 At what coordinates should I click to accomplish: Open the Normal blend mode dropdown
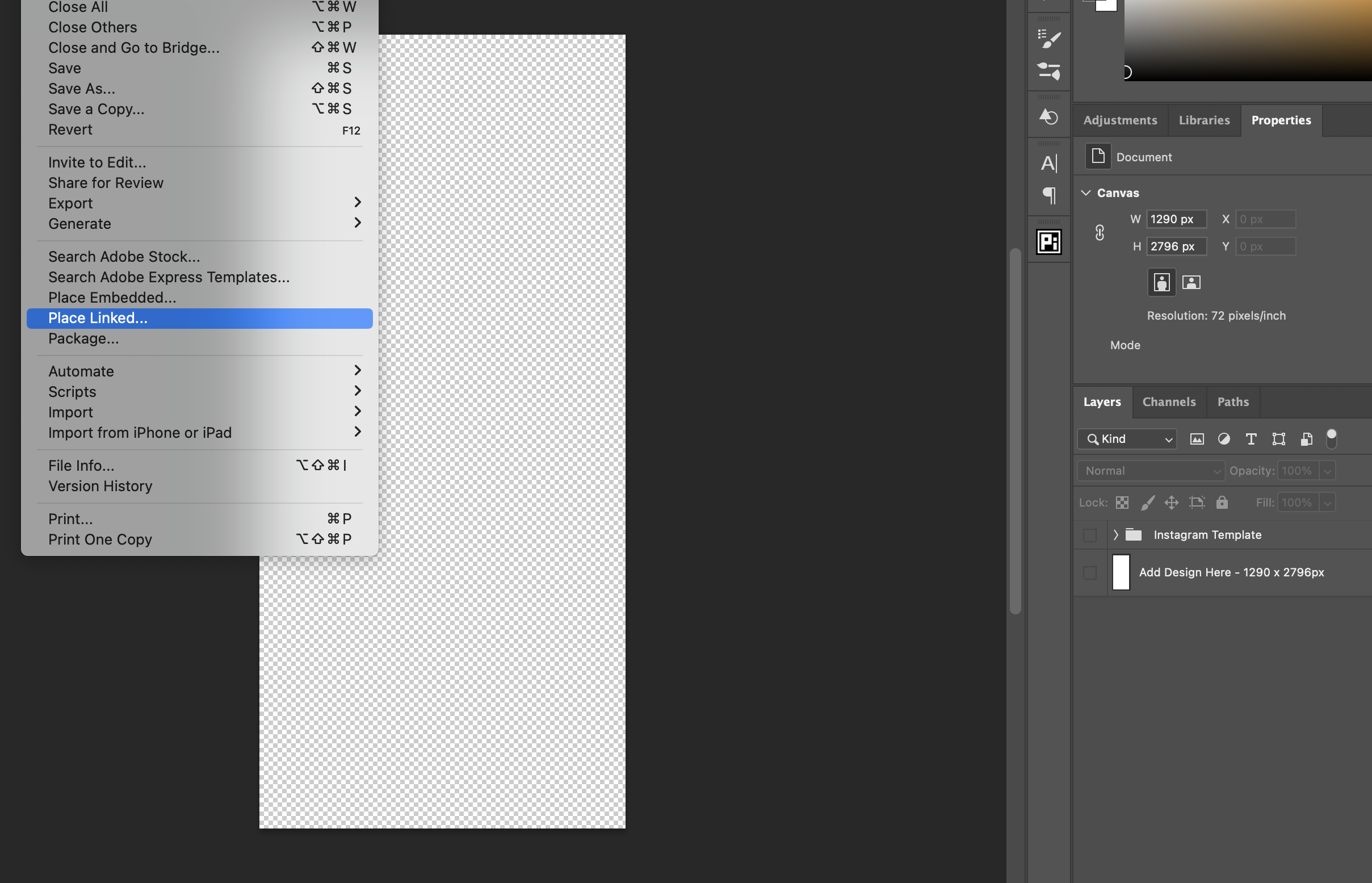point(1150,470)
